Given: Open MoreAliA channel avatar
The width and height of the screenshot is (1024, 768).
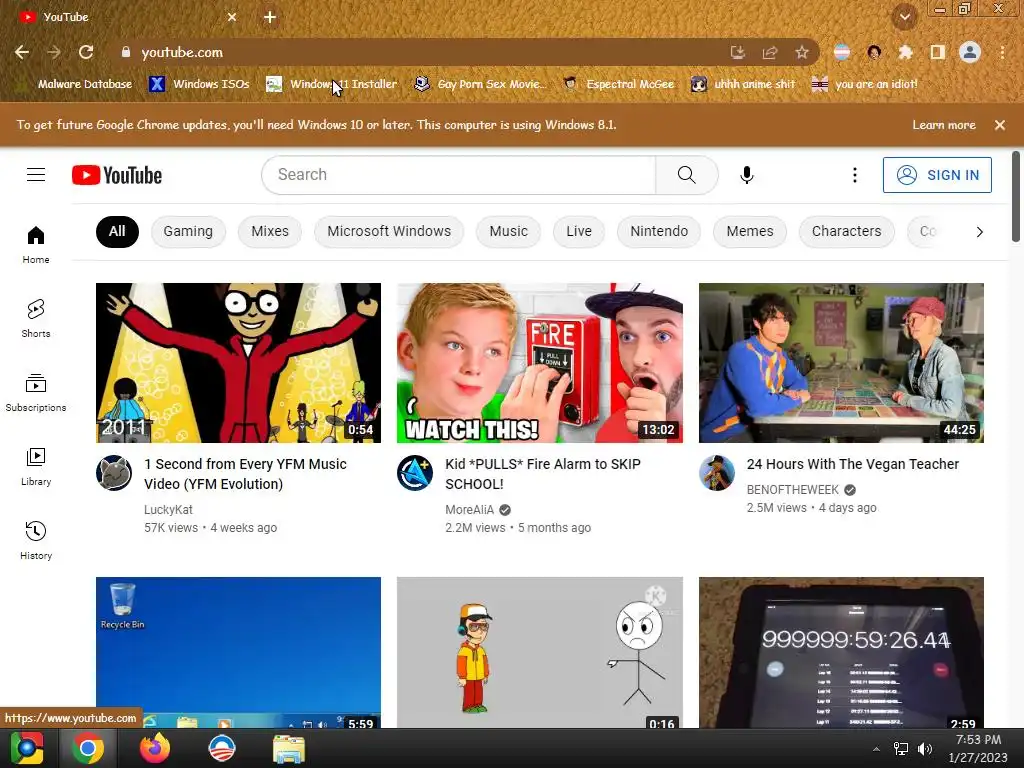Looking at the screenshot, I should (415, 473).
